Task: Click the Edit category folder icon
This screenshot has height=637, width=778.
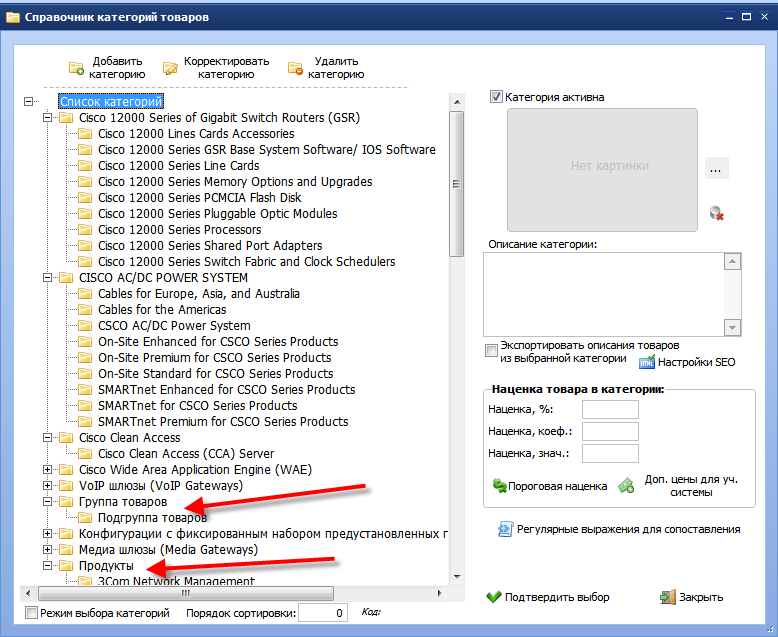Action: [x=170, y=68]
